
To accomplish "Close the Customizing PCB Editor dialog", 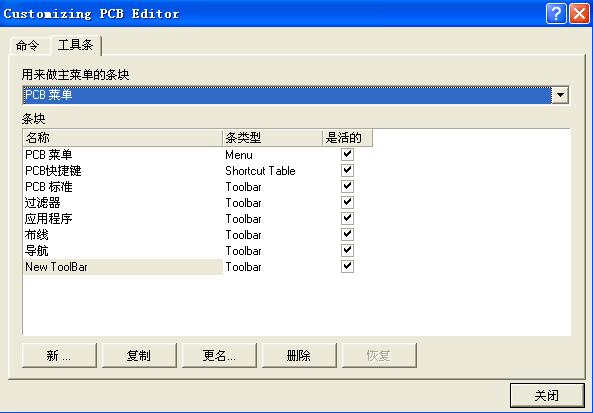I will point(579,14).
